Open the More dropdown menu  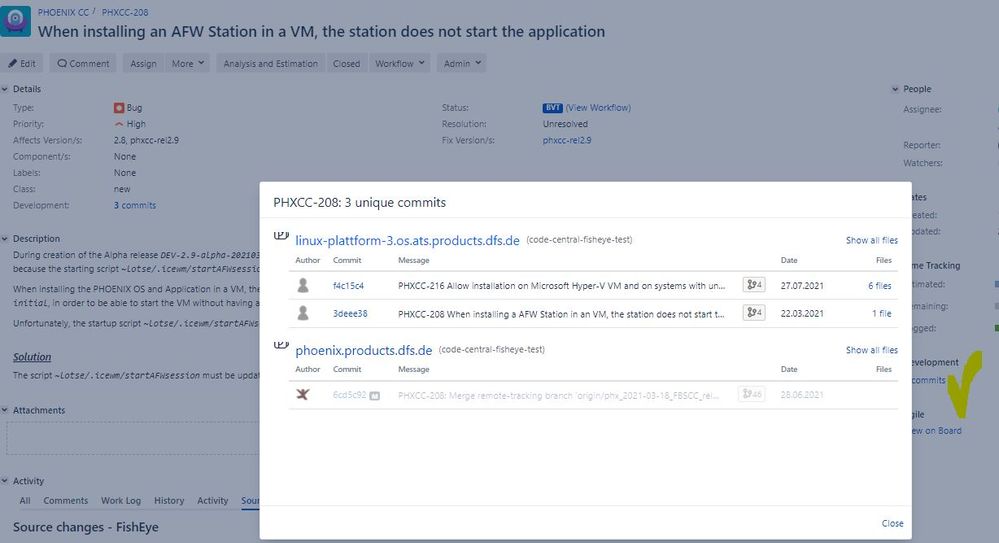tap(187, 63)
